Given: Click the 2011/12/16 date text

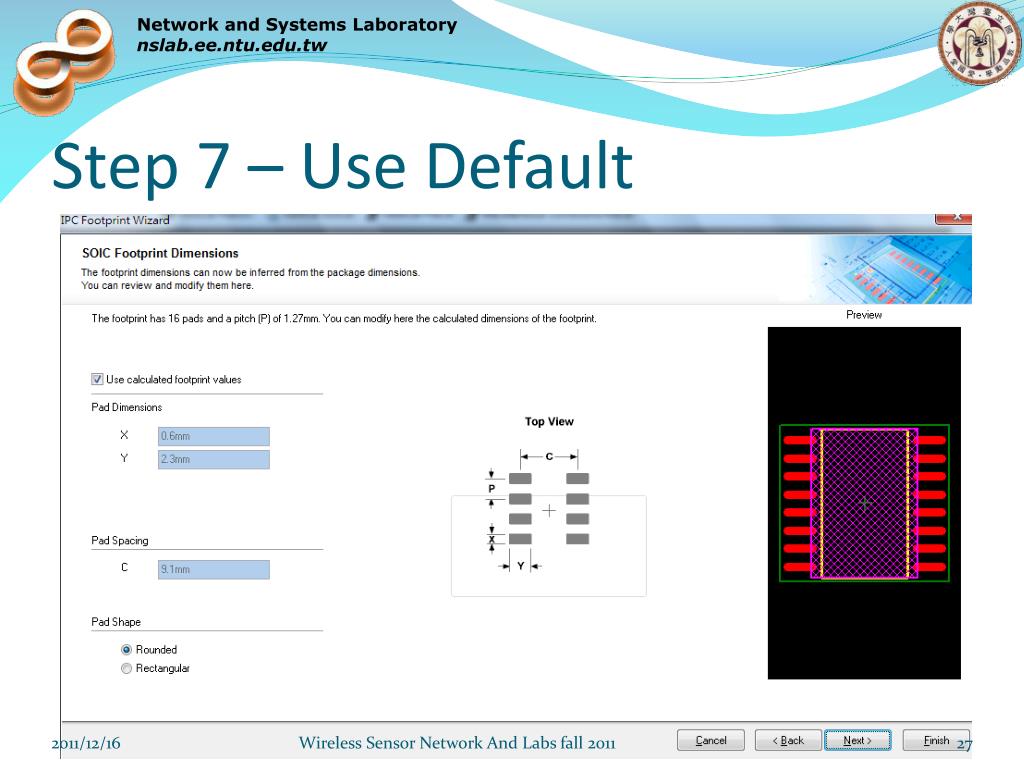Looking at the screenshot, I should coord(86,743).
